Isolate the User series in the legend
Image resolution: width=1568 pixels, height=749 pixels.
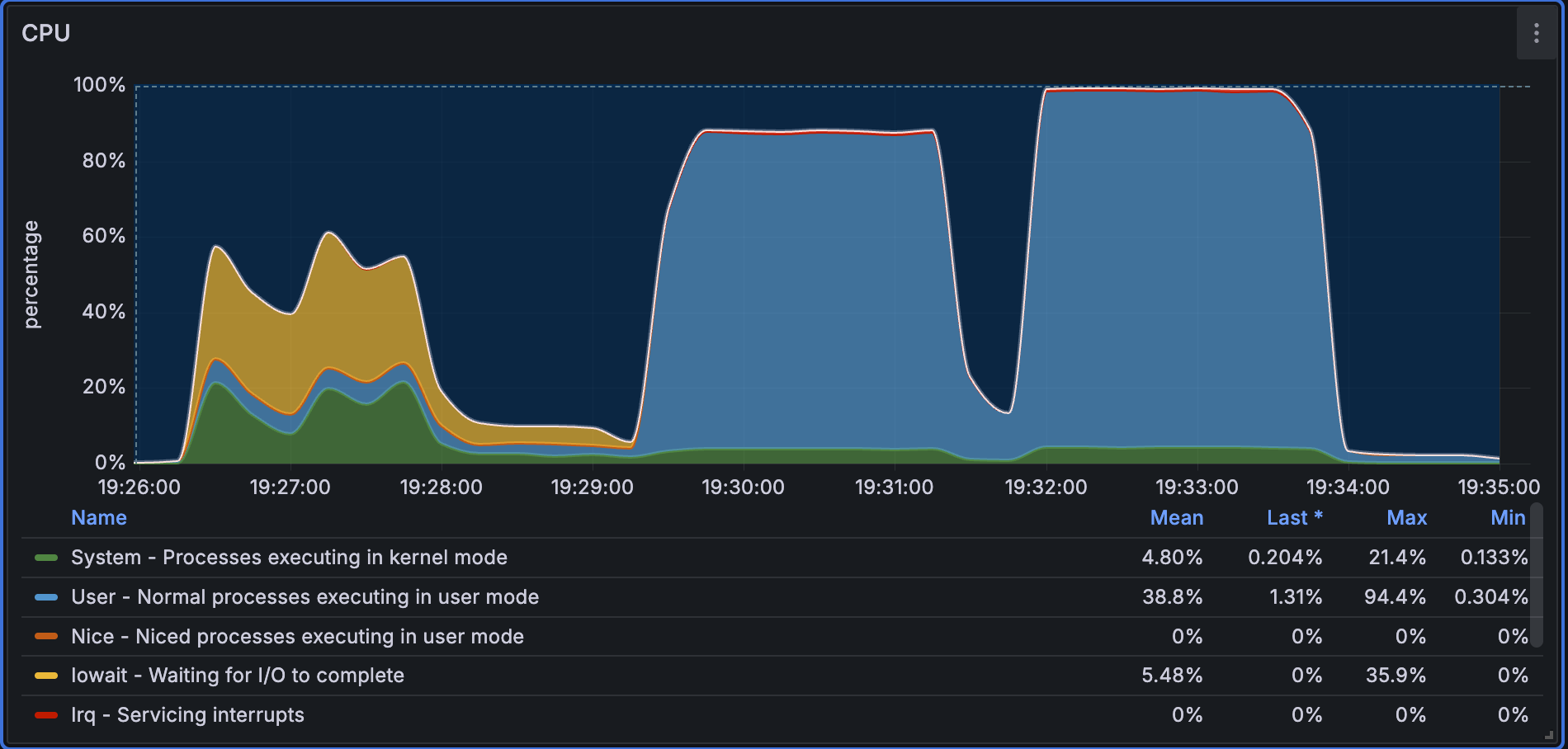(305, 596)
